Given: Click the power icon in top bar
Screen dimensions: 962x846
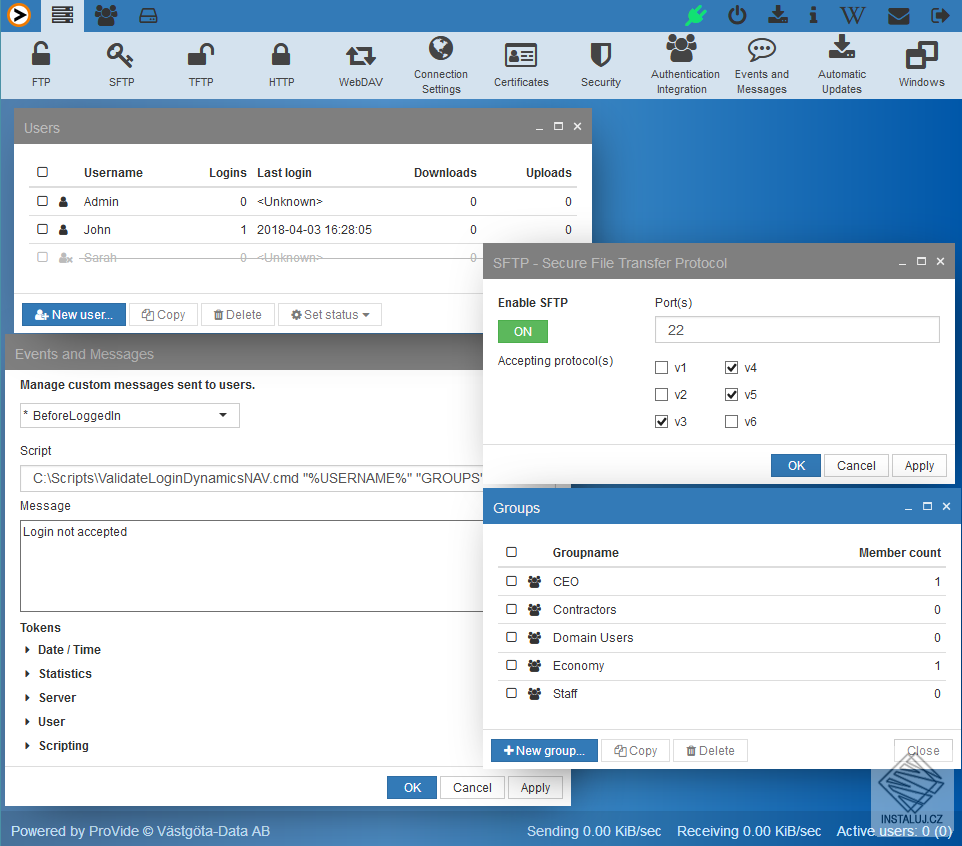Looking at the screenshot, I should tap(737, 15).
